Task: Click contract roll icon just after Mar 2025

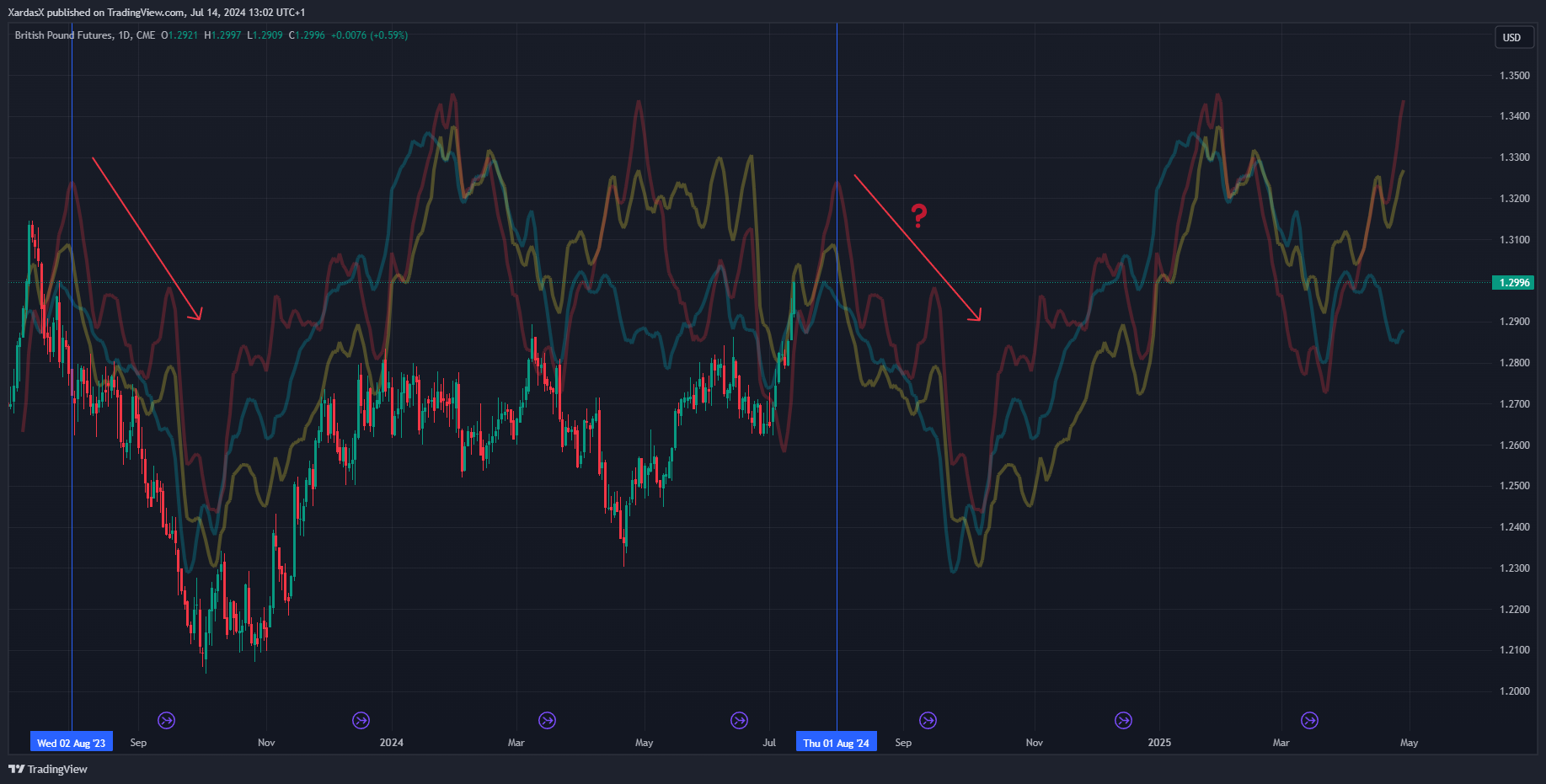Action: 1309,720
